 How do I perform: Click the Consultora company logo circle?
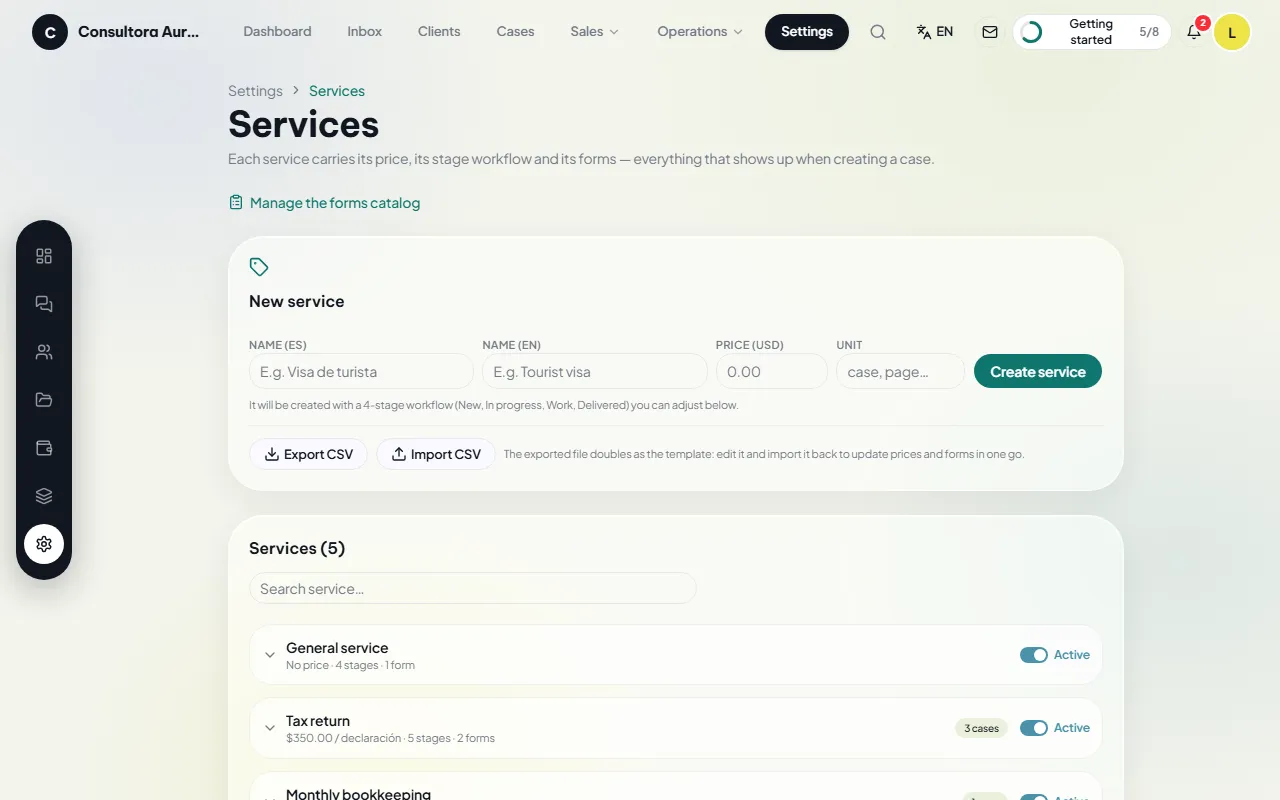click(50, 32)
